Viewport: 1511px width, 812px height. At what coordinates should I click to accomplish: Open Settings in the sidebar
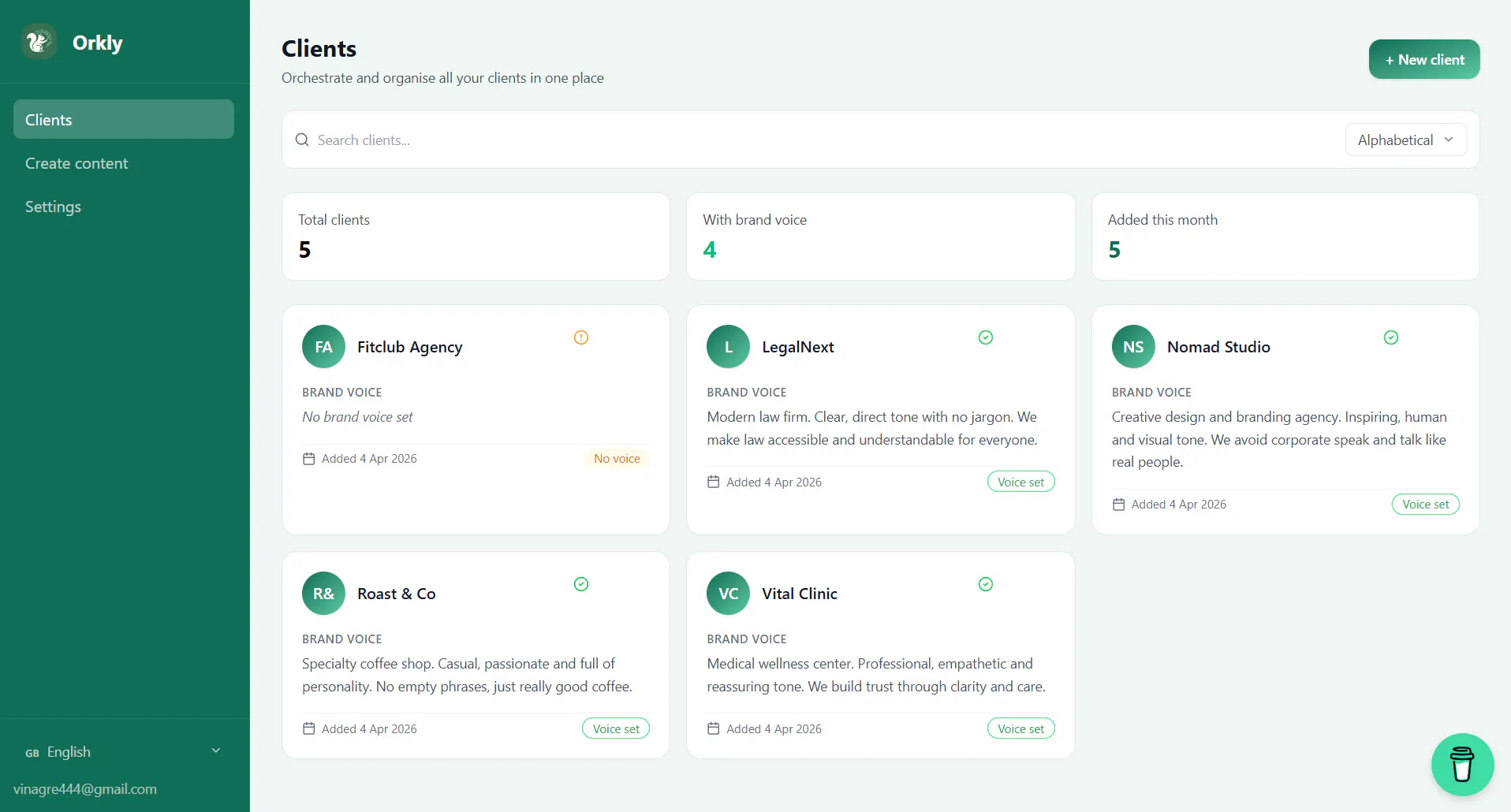coord(124,207)
